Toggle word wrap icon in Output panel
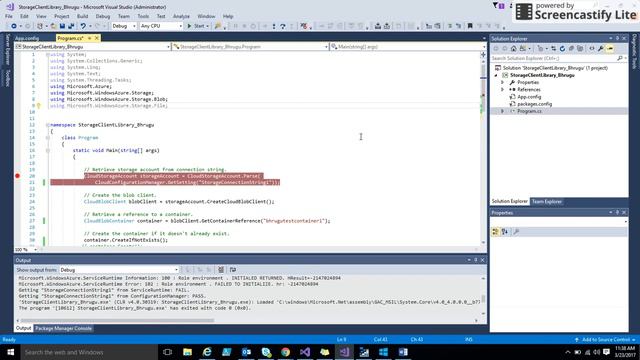640x360 pixels. pos(233,270)
